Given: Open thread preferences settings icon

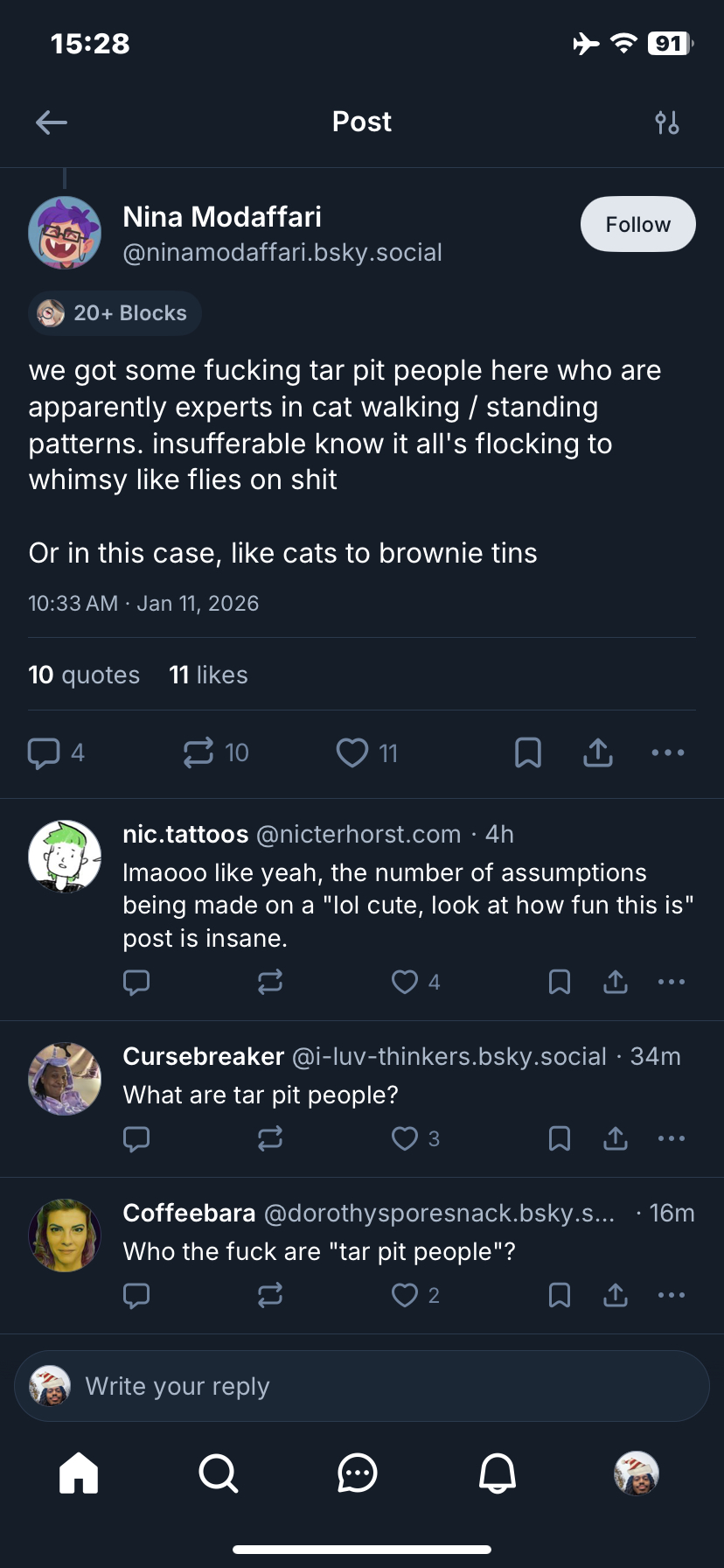Looking at the screenshot, I should coord(667,122).
